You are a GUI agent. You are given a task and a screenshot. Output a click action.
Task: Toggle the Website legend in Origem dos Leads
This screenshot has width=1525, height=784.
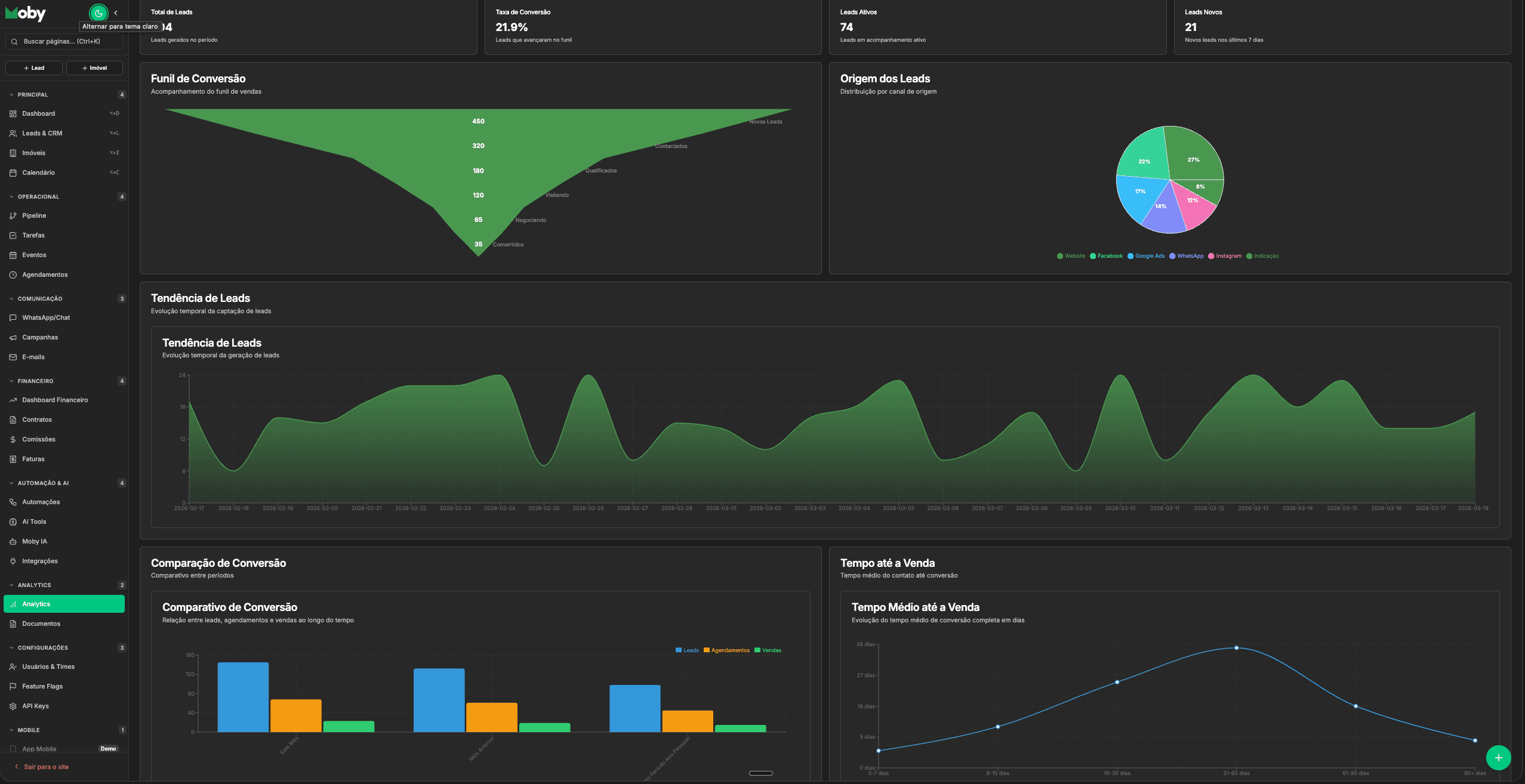tap(1072, 255)
